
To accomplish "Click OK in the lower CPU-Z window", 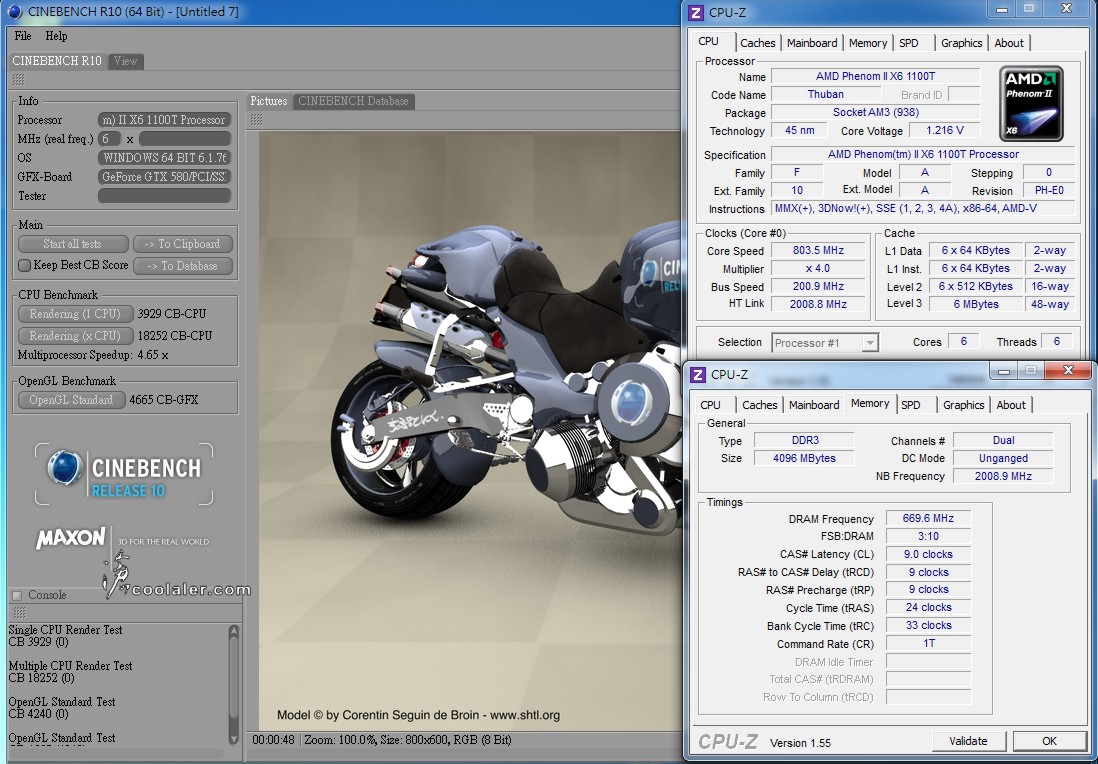I will point(1049,741).
